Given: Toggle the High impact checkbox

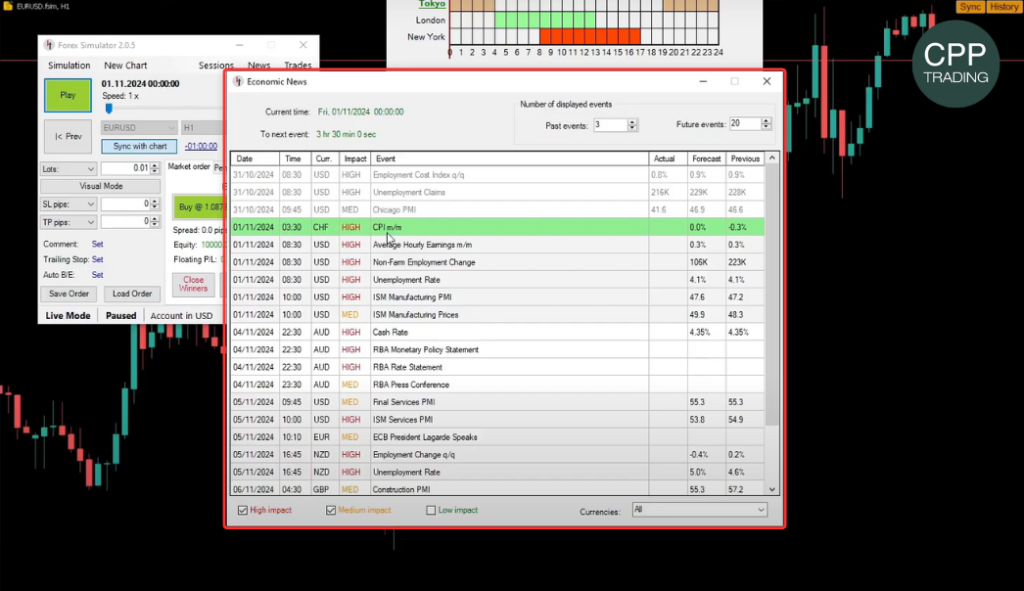Looking at the screenshot, I should tap(243, 511).
